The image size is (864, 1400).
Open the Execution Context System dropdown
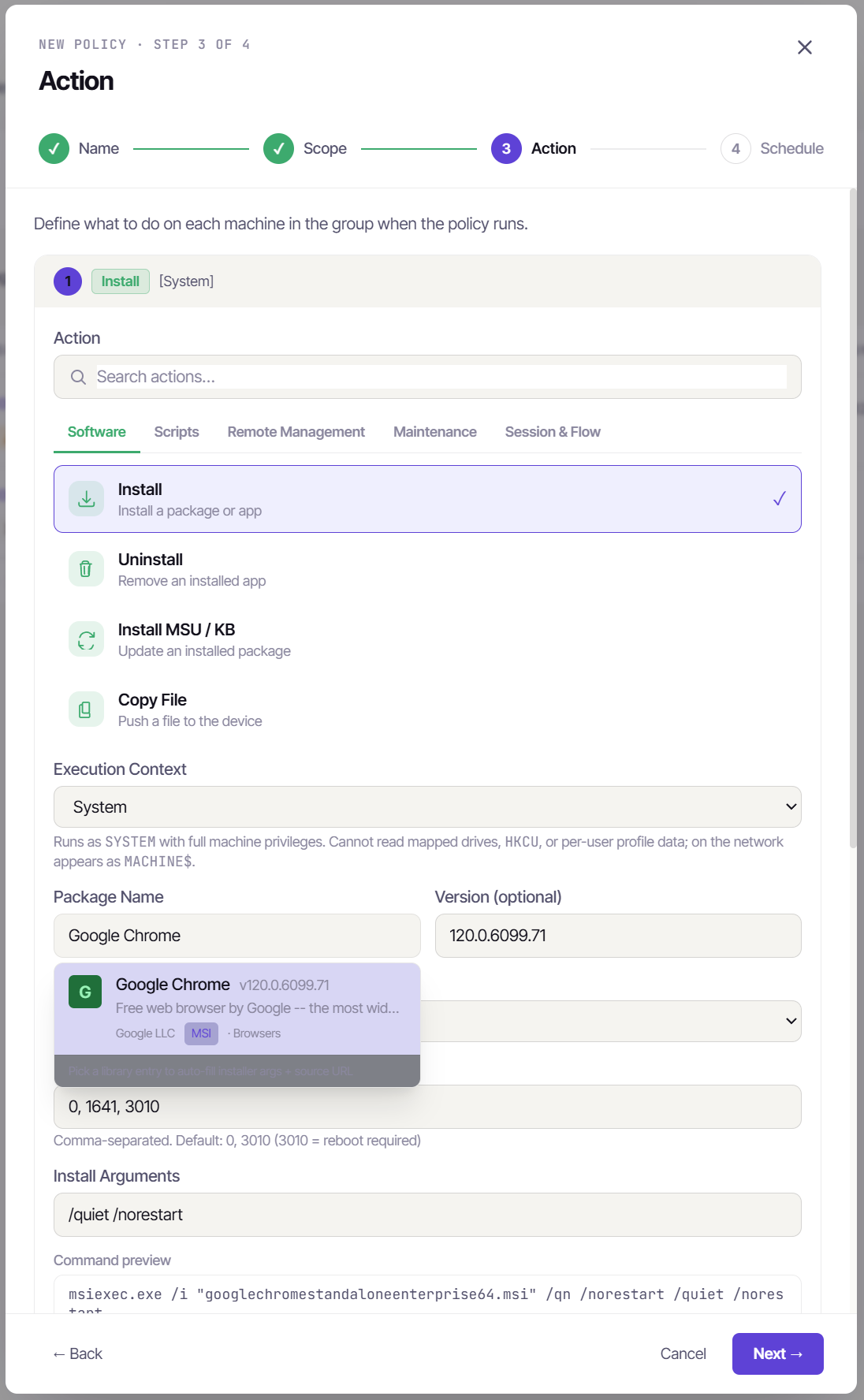427,807
